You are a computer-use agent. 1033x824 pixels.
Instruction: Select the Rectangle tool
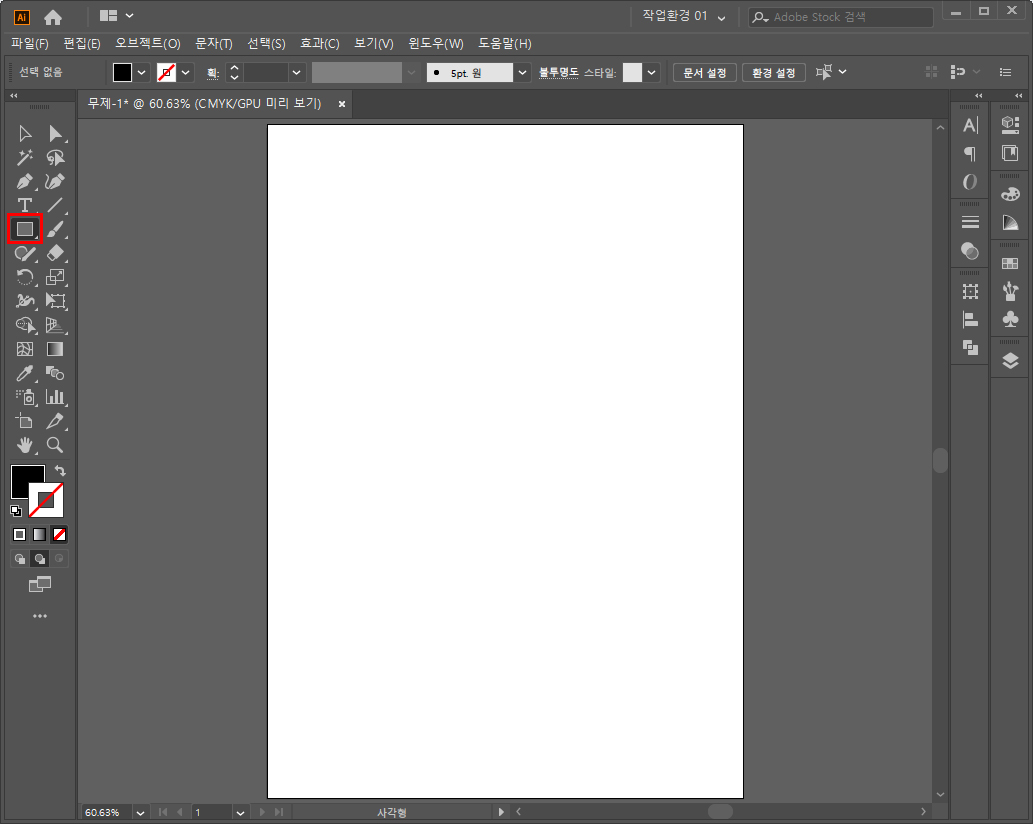[x=25, y=229]
